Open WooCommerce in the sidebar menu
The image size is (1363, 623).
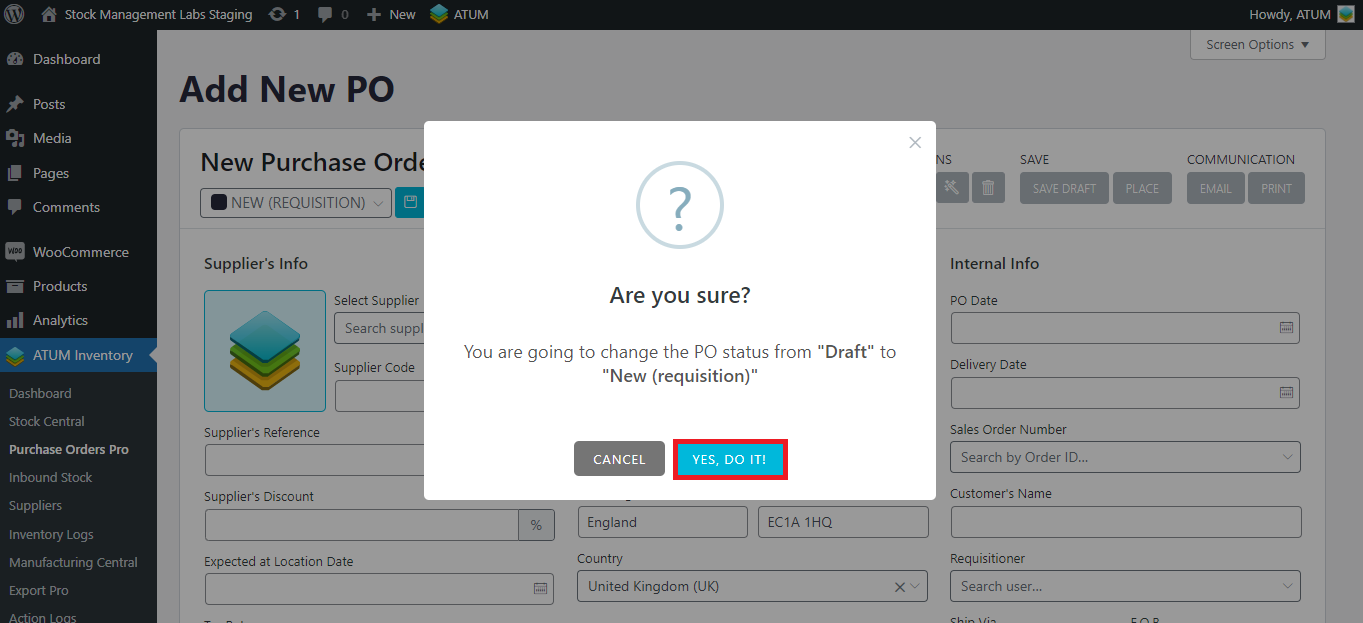(x=80, y=252)
